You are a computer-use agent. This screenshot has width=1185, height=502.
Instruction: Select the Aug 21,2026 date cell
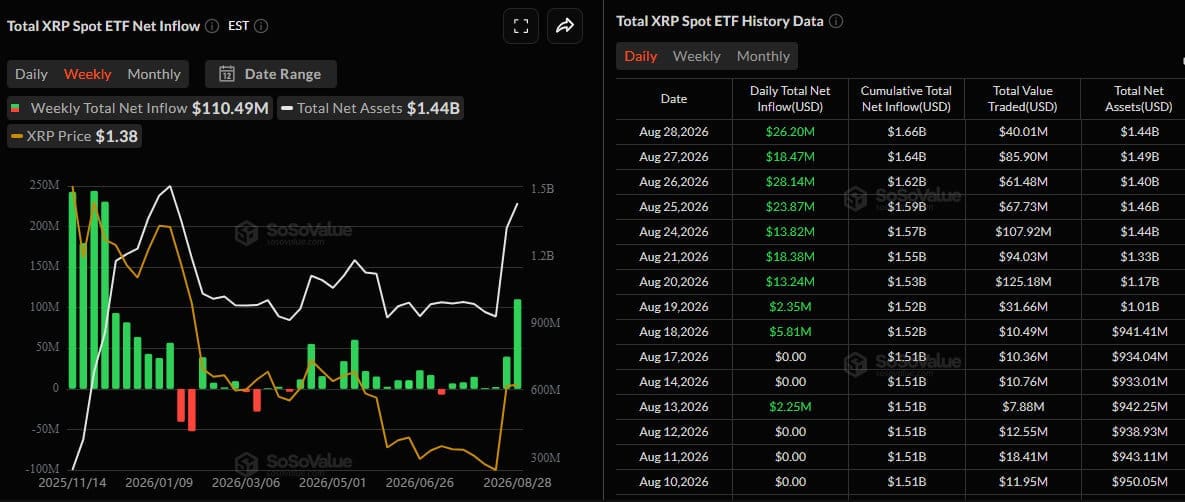674,256
